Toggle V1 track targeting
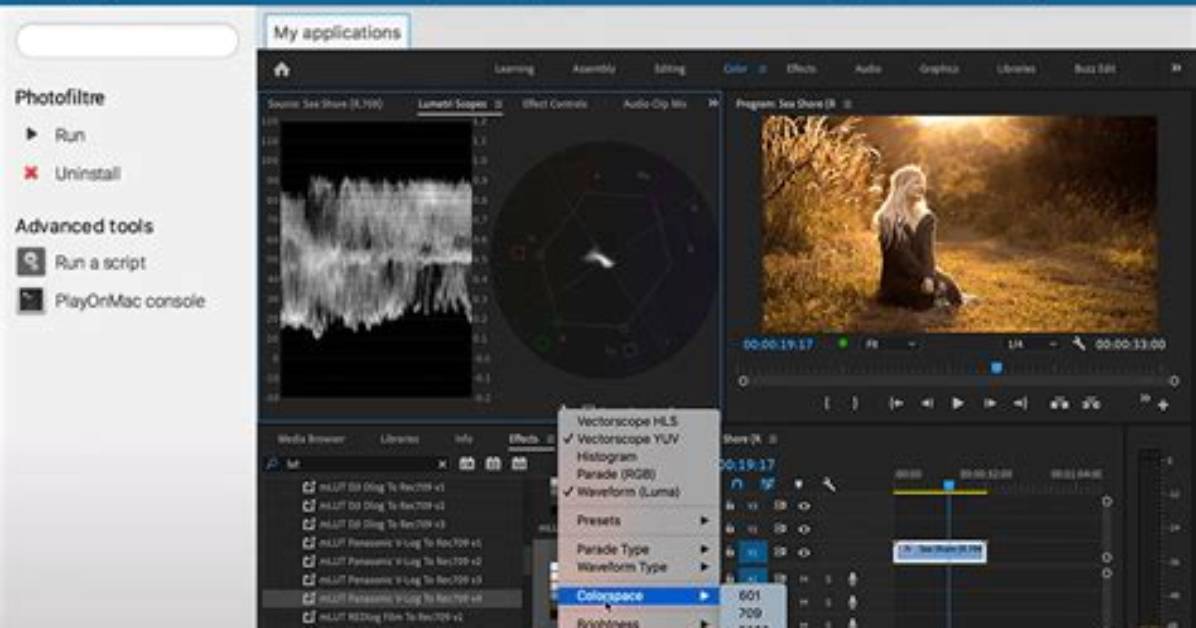Image resolution: width=1196 pixels, height=628 pixels. coord(753,552)
